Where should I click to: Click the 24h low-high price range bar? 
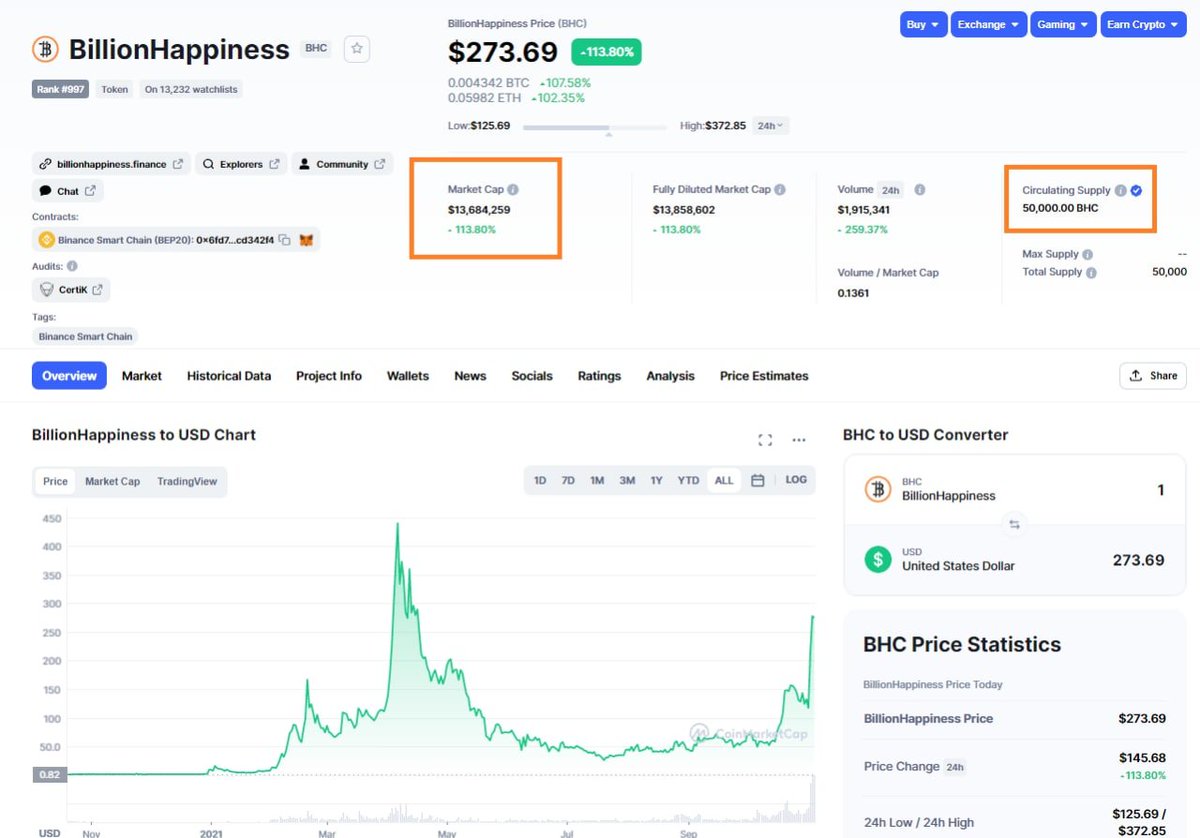(x=594, y=127)
